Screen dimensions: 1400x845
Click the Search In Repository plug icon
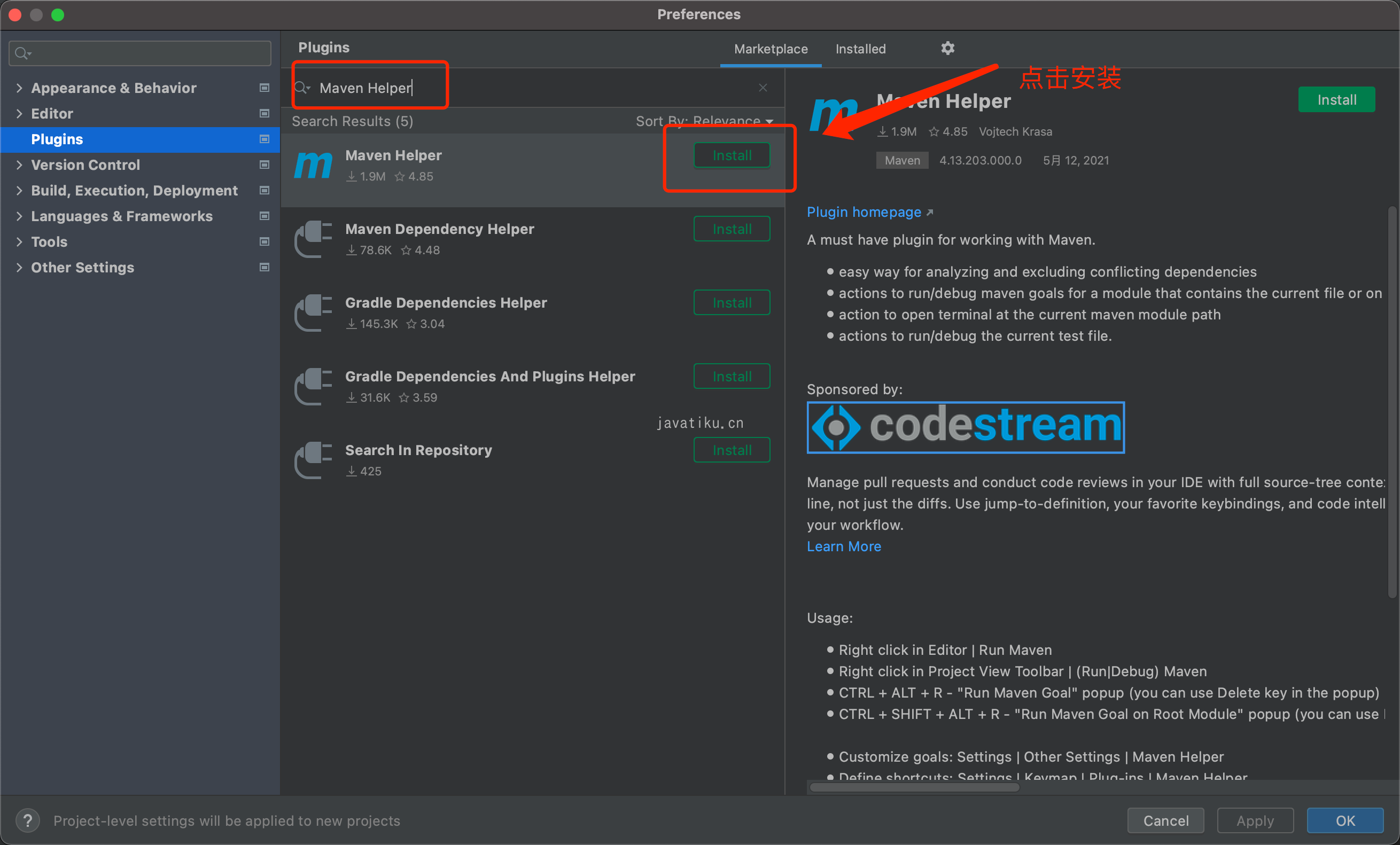click(x=313, y=460)
